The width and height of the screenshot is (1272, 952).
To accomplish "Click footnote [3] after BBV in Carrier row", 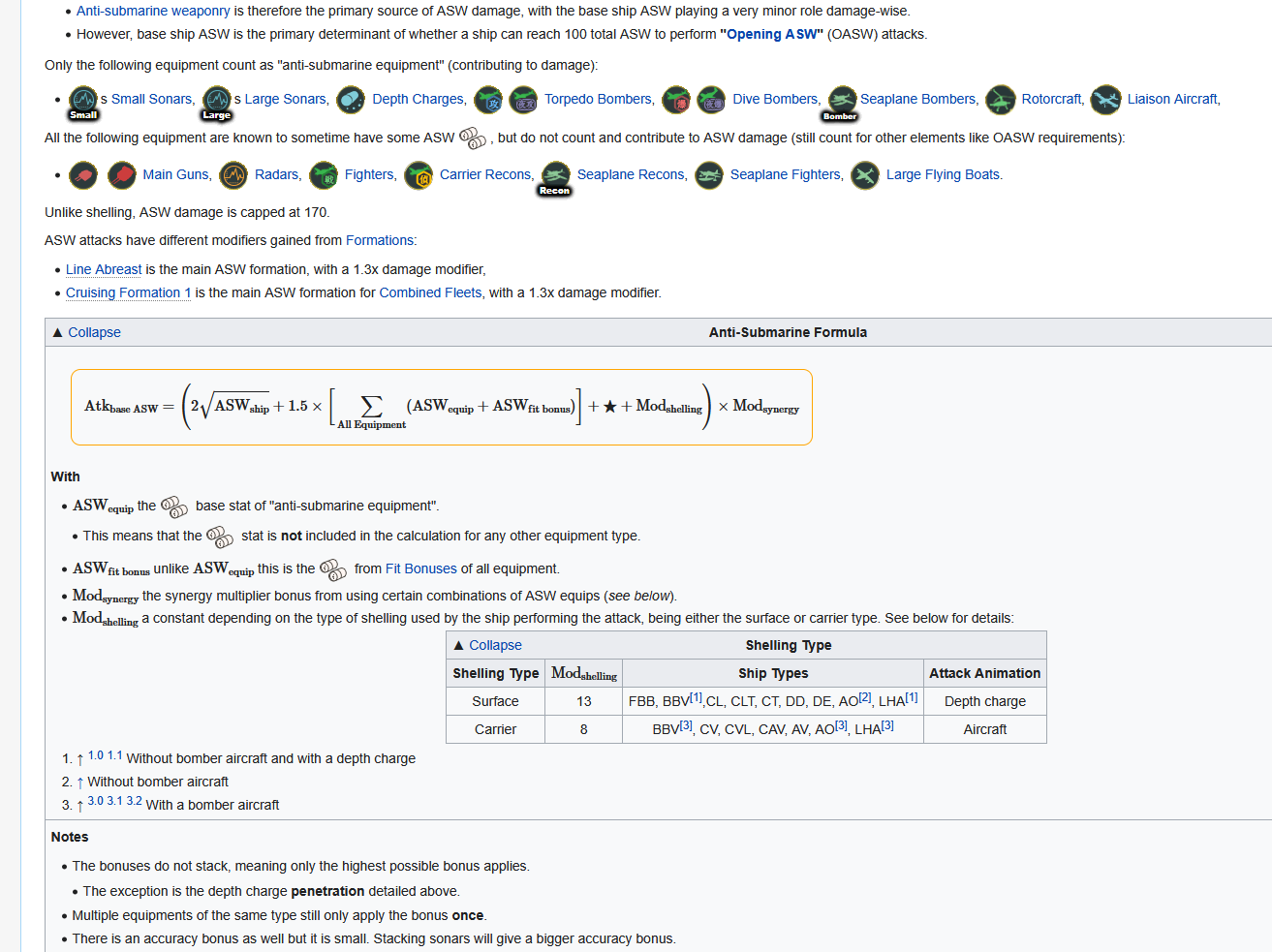I will (686, 725).
